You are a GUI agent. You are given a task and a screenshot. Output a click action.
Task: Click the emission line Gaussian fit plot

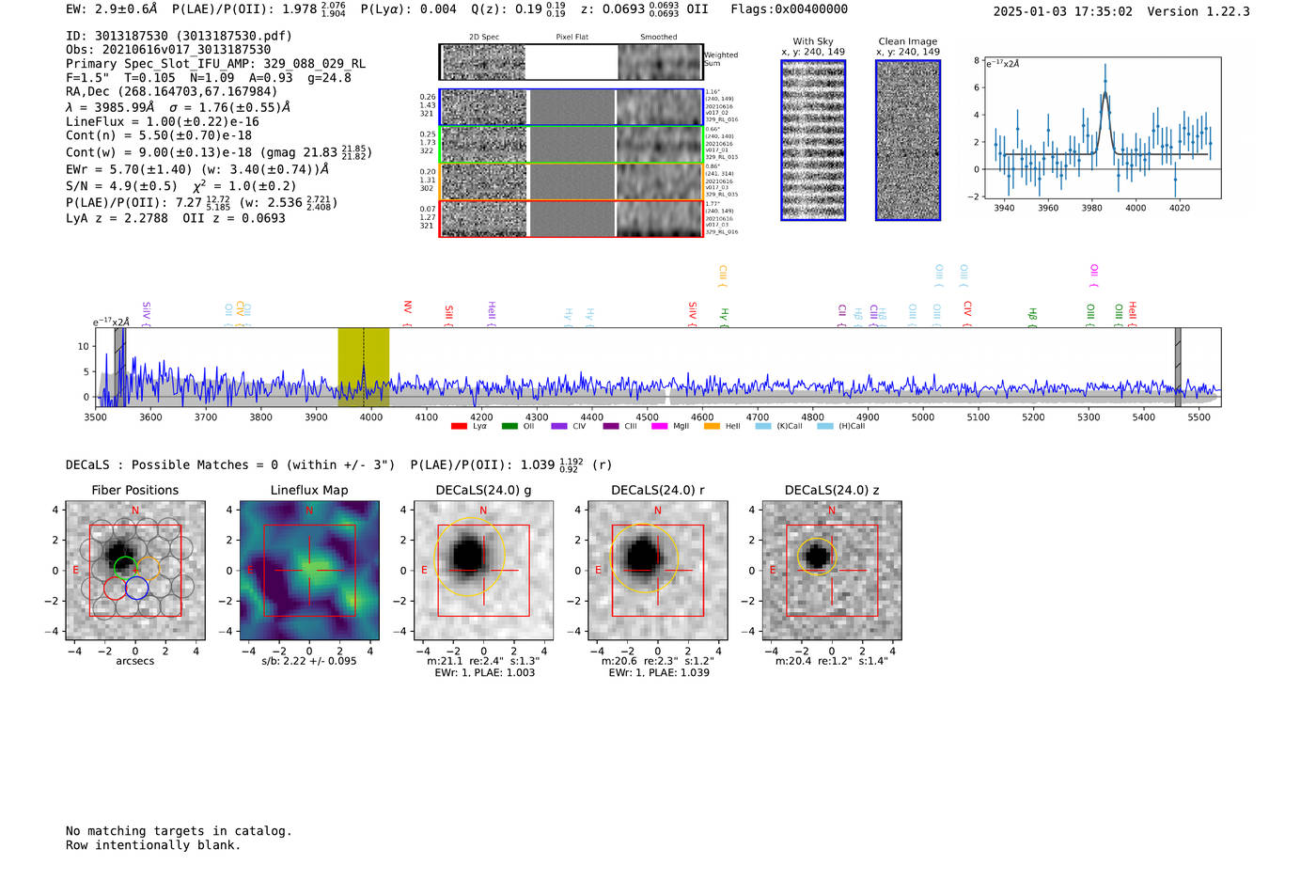[1103, 128]
